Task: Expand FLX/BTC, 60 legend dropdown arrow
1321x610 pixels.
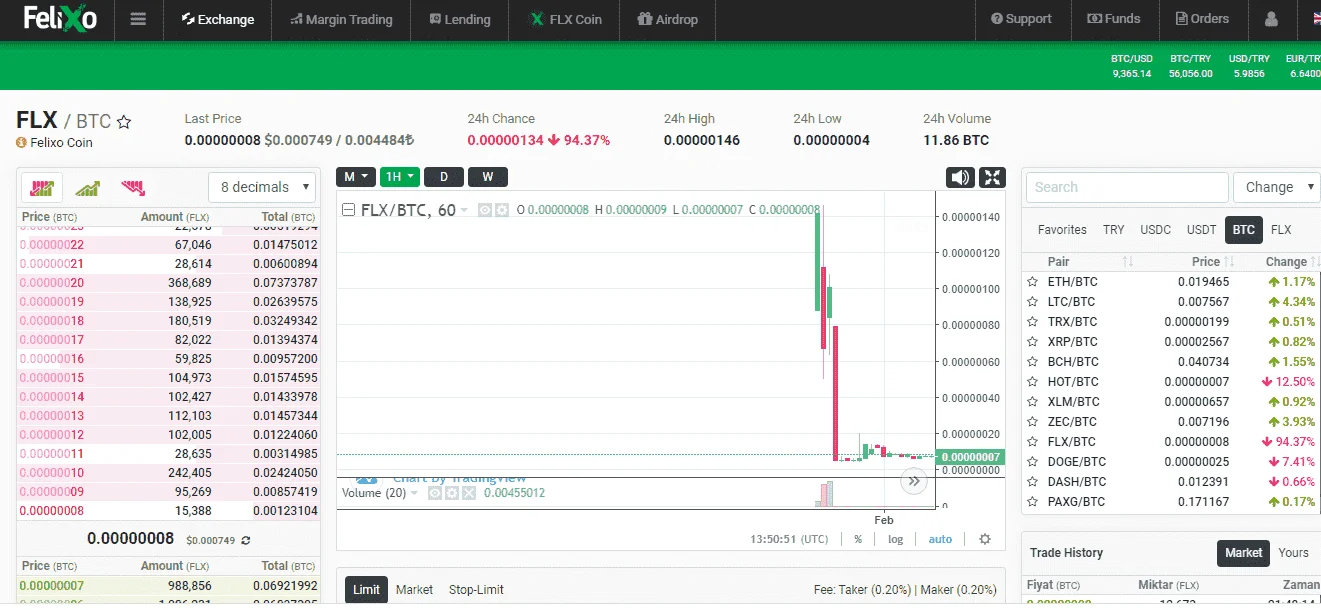Action: point(464,211)
